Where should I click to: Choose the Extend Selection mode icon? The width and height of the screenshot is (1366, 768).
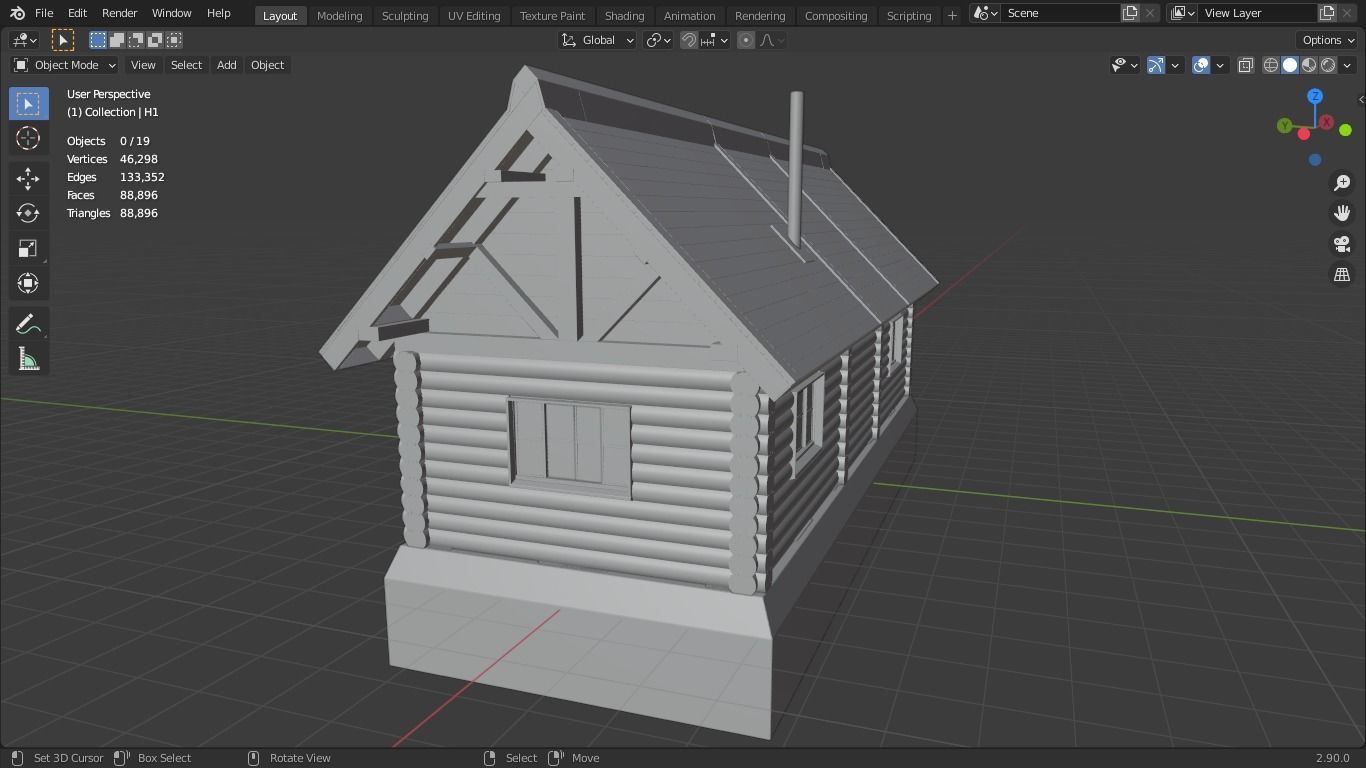click(117, 40)
